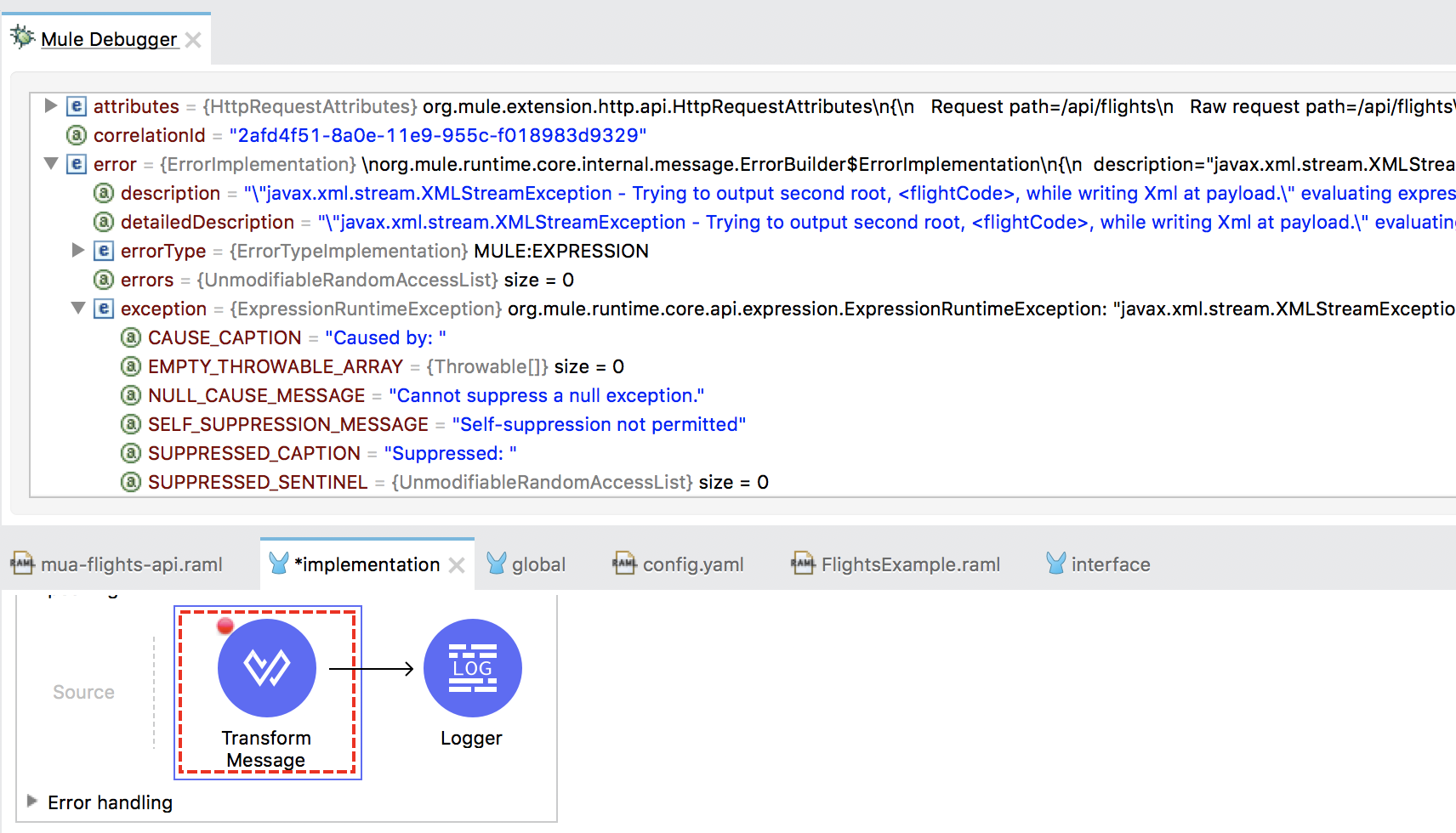Click the RAML file icon on mua-flights-api.raml
Screen dimensions: 1456x833
tap(22, 563)
